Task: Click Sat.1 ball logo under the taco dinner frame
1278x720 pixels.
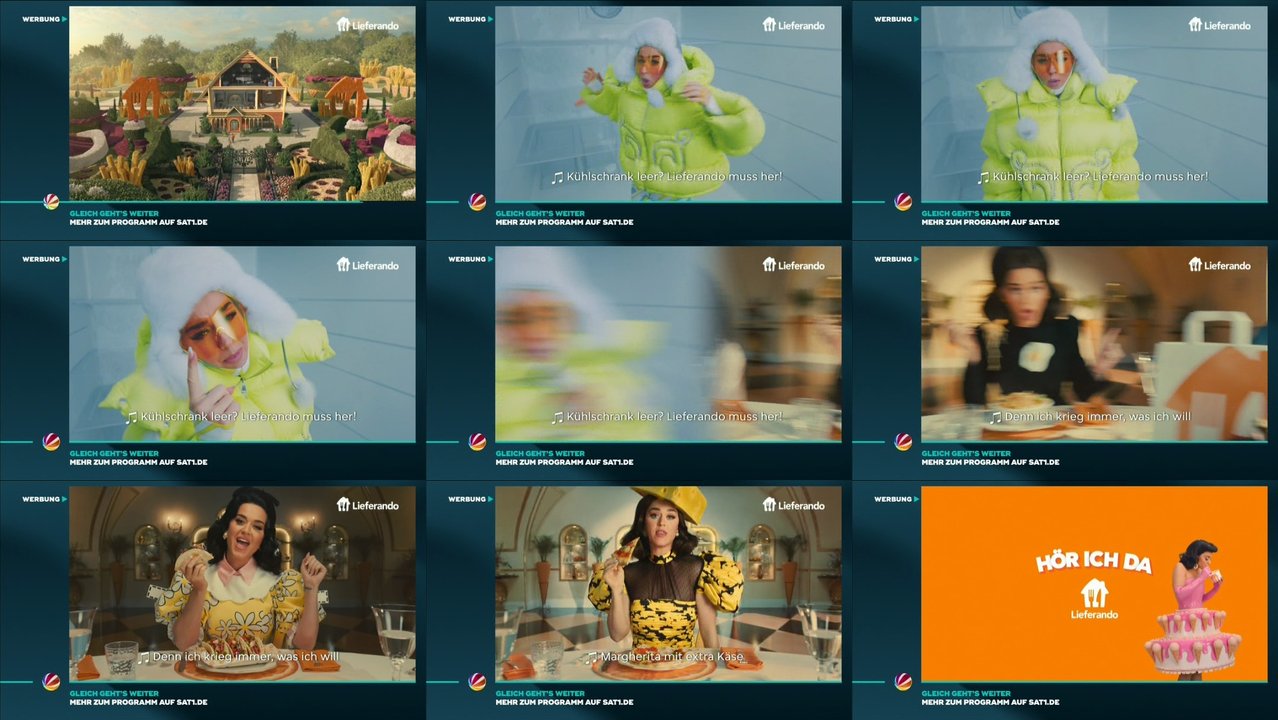Action: click(52, 681)
